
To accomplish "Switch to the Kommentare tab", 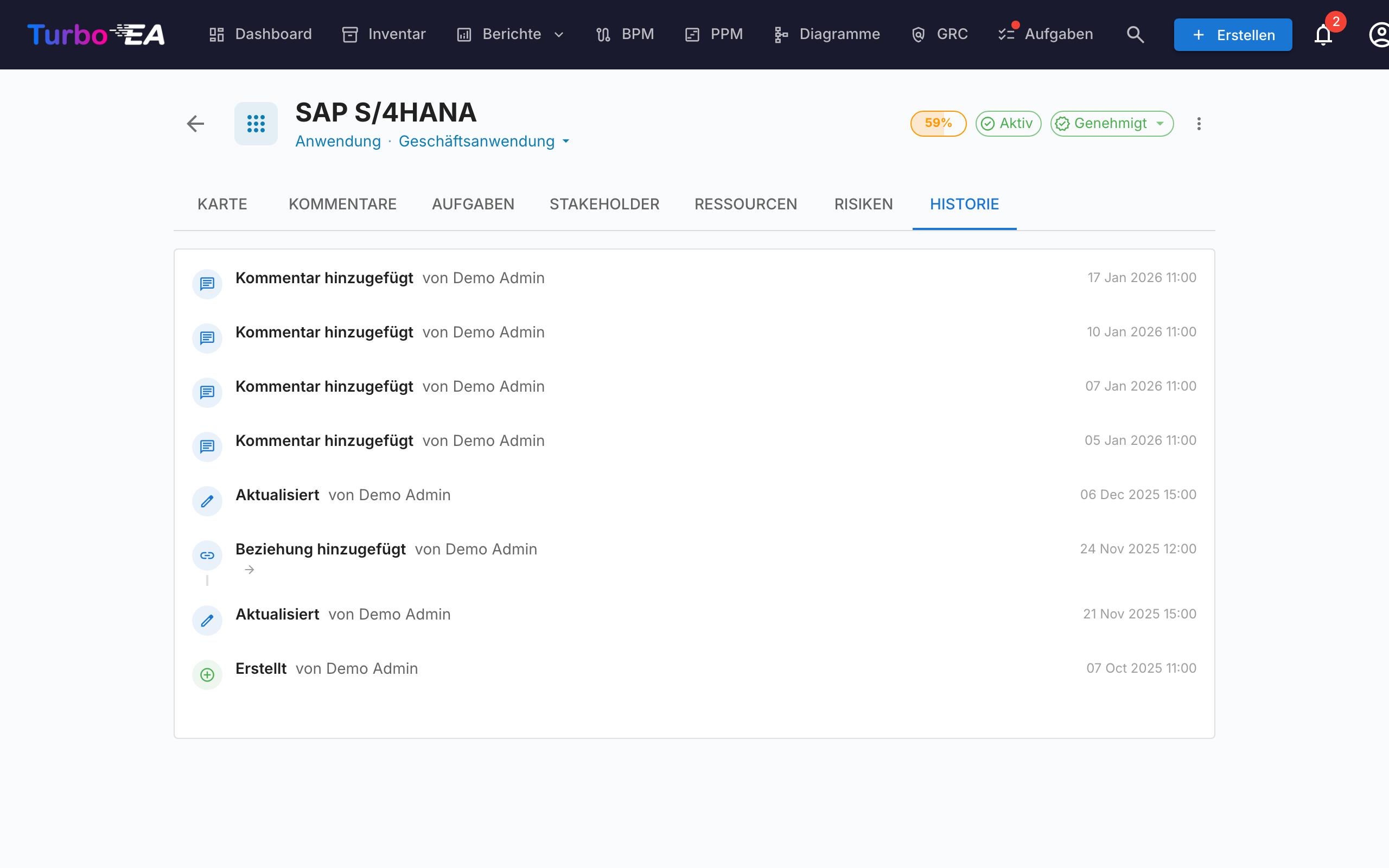I will 343,205.
